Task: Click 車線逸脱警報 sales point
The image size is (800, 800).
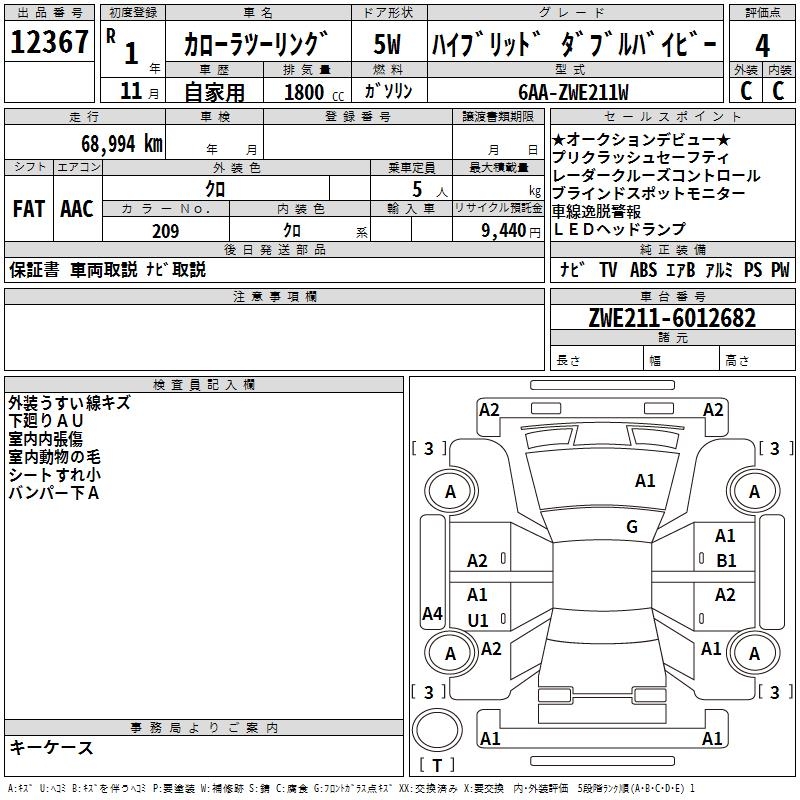Action: click(x=596, y=211)
